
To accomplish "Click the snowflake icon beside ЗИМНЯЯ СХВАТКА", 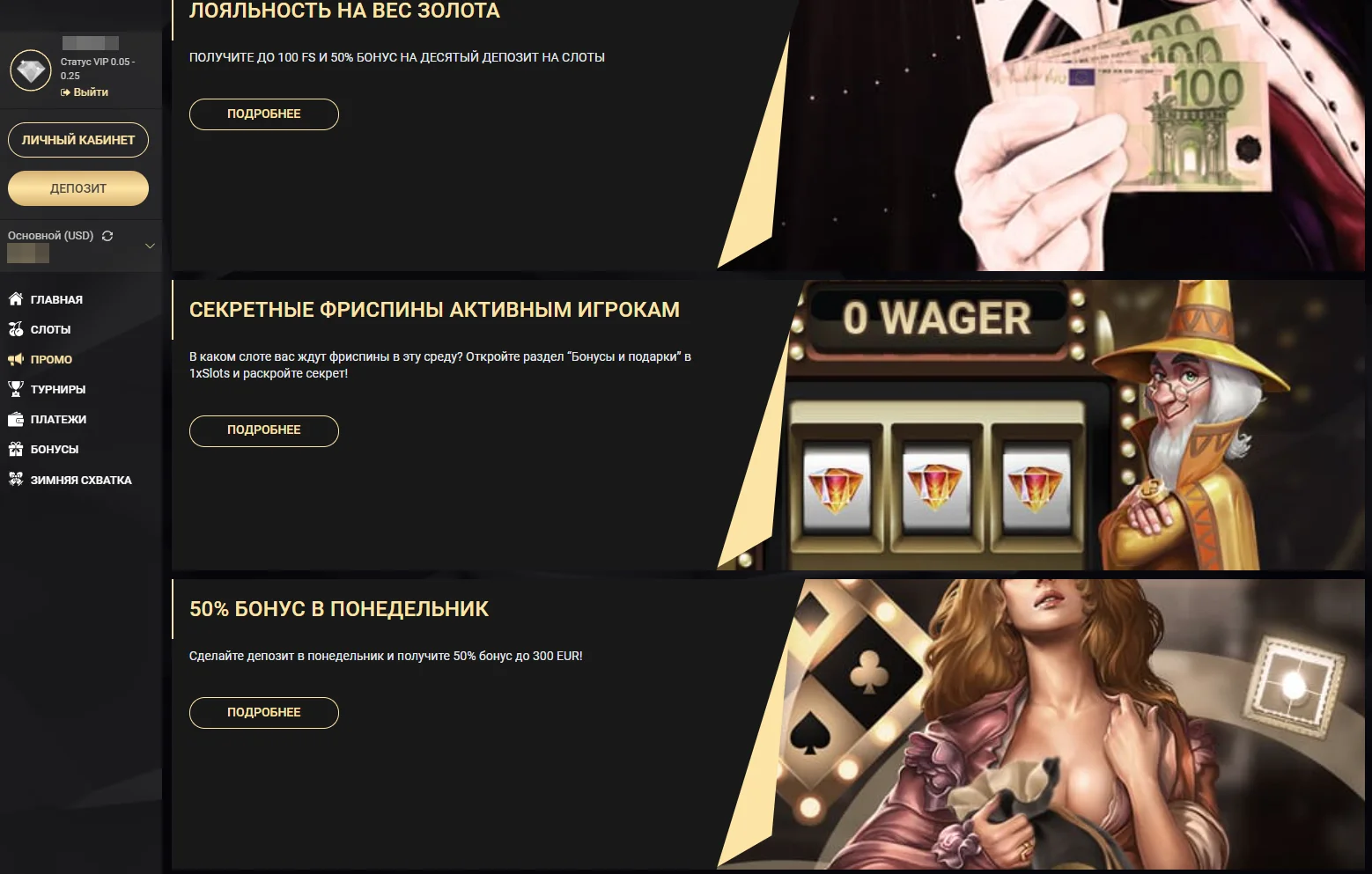I will (x=16, y=479).
